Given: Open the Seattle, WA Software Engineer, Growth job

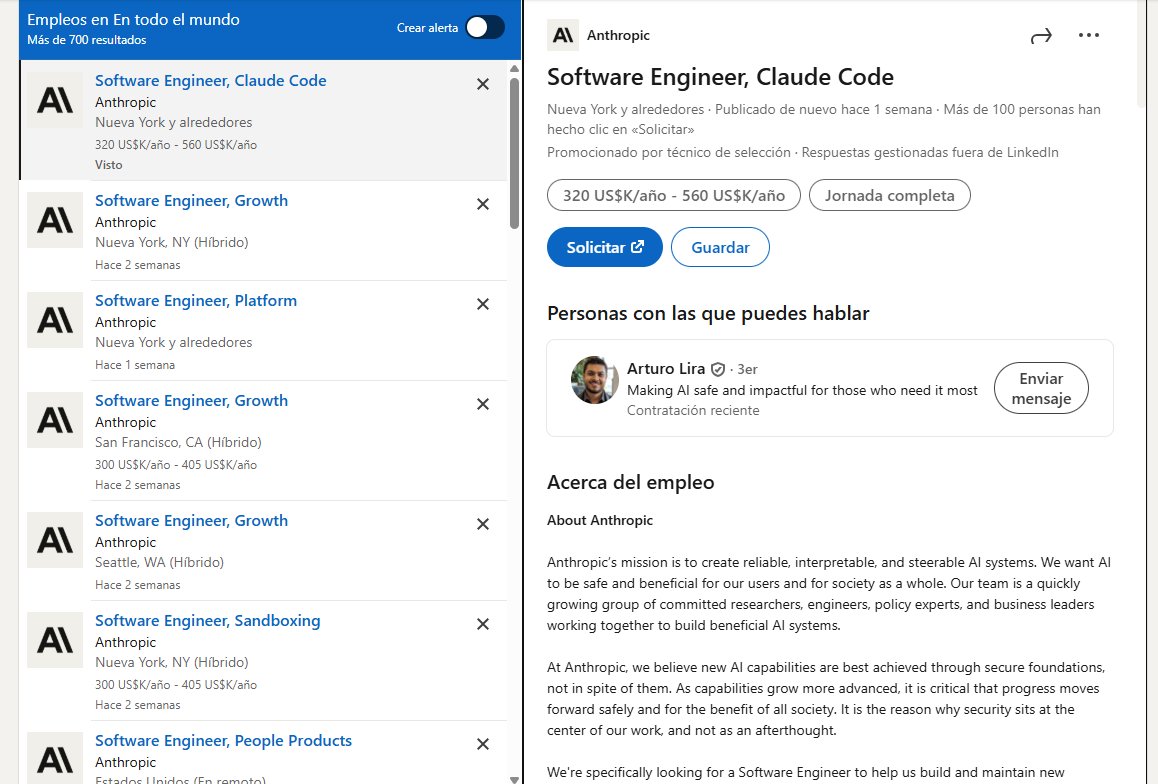Looking at the screenshot, I should [x=191, y=520].
